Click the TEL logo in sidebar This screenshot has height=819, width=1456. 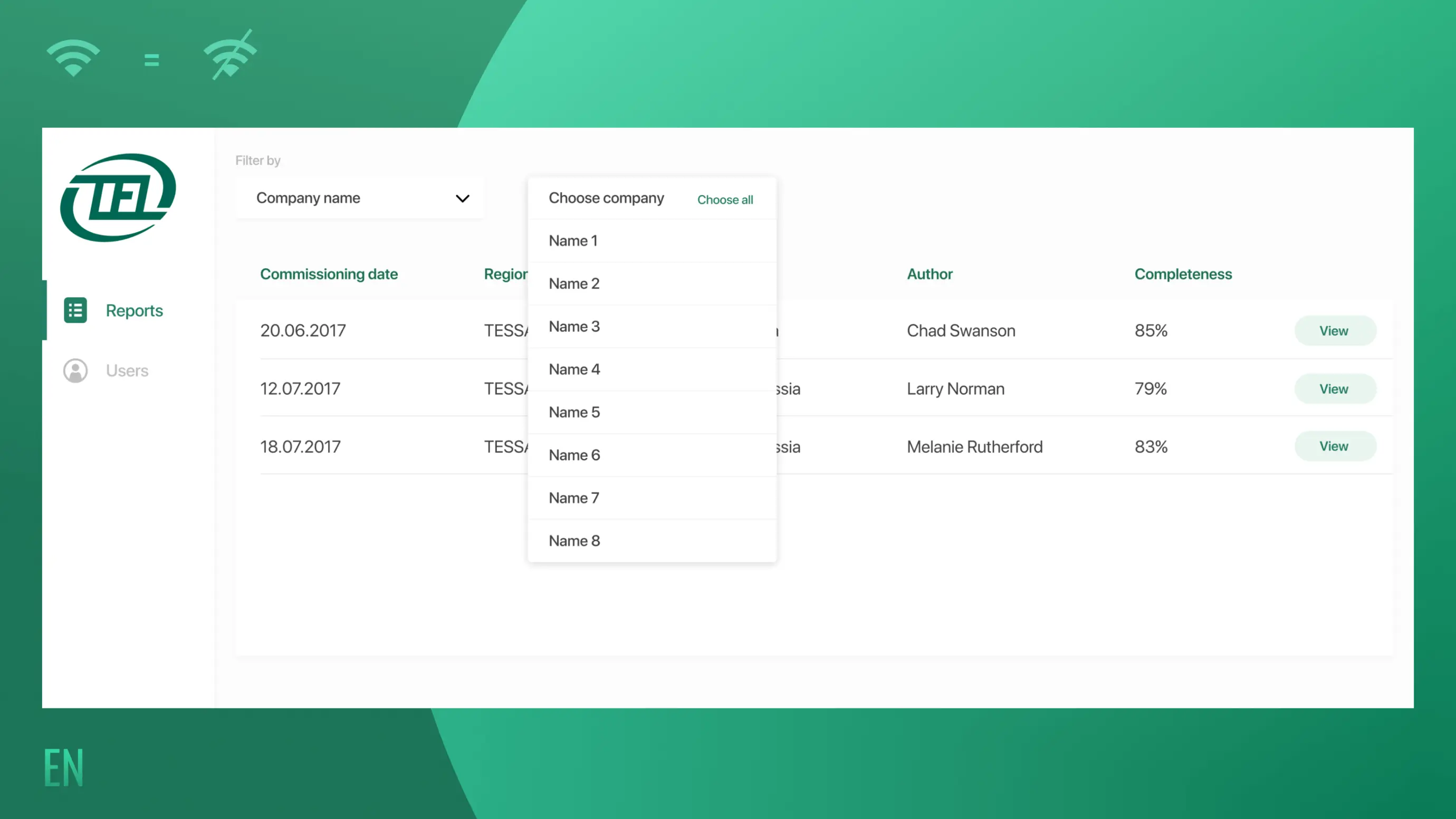point(118,197)
